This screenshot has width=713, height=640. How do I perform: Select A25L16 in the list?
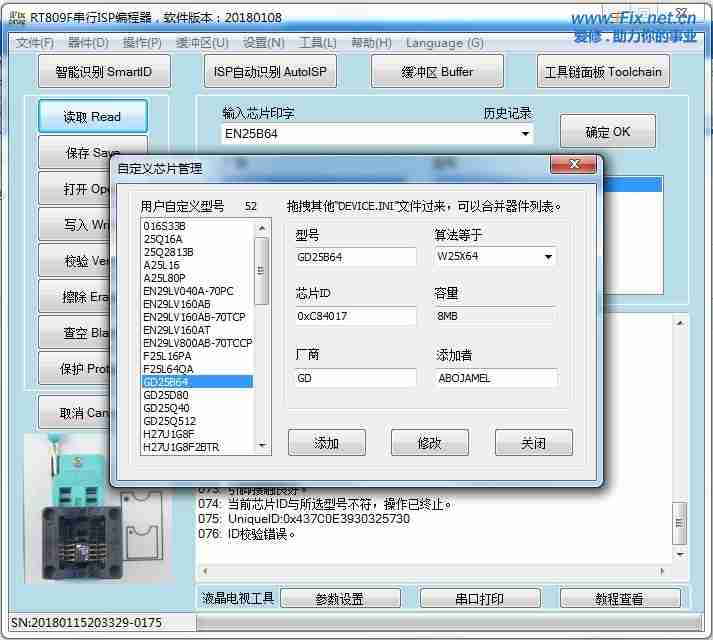(198, 265)
